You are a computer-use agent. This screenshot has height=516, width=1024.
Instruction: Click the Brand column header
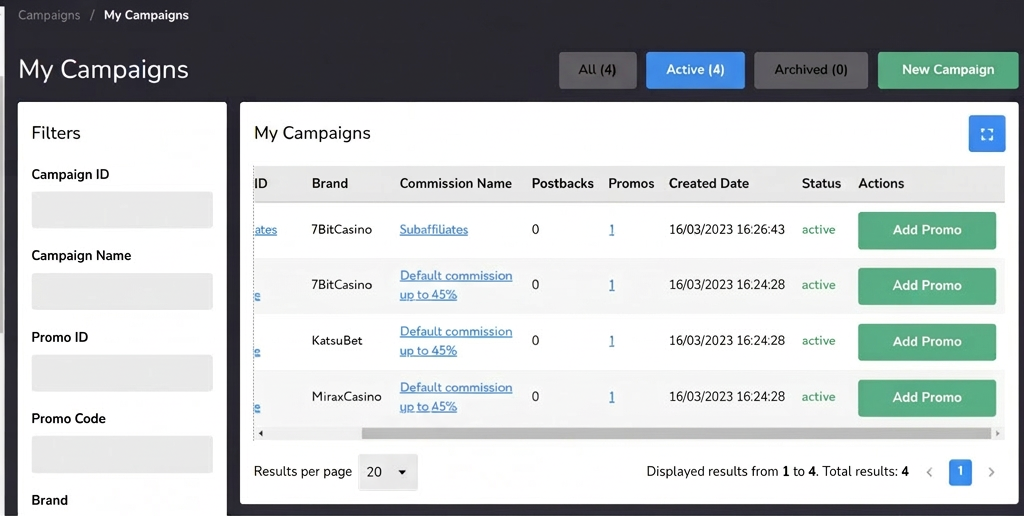330,184
